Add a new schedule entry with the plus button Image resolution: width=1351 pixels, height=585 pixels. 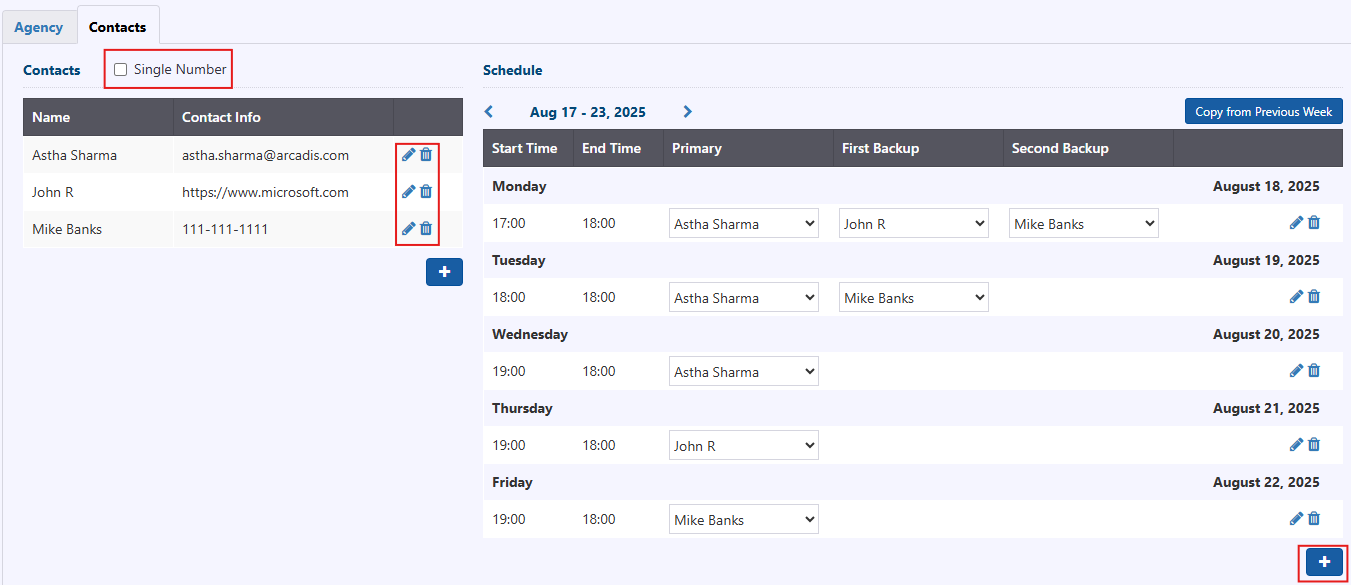tap(1324, 563)
